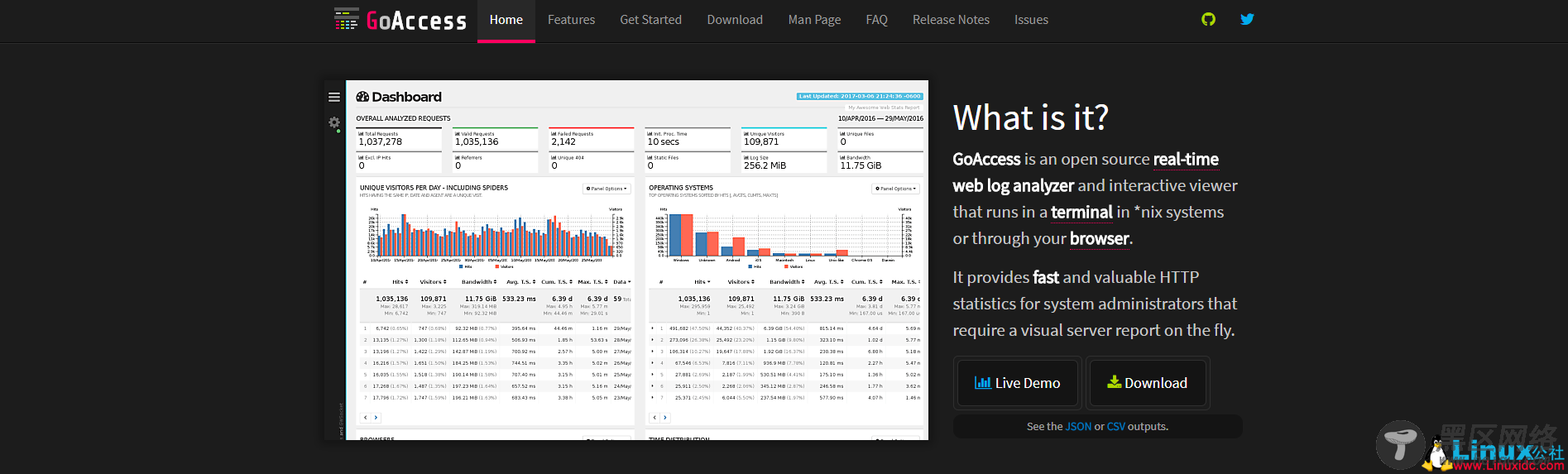Click the Init. Proc. Time value 10 secs
Image resolution: width=1568 pixels, height=474 pixels.
click(664, 142)
